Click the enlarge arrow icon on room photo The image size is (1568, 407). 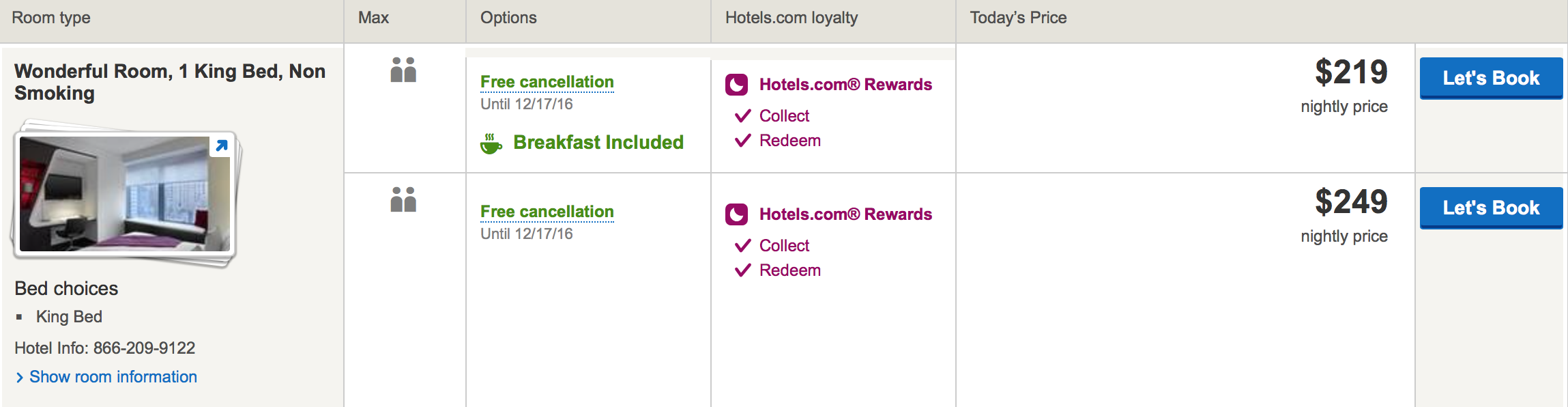pyautogui.click(x=221, y=145)
